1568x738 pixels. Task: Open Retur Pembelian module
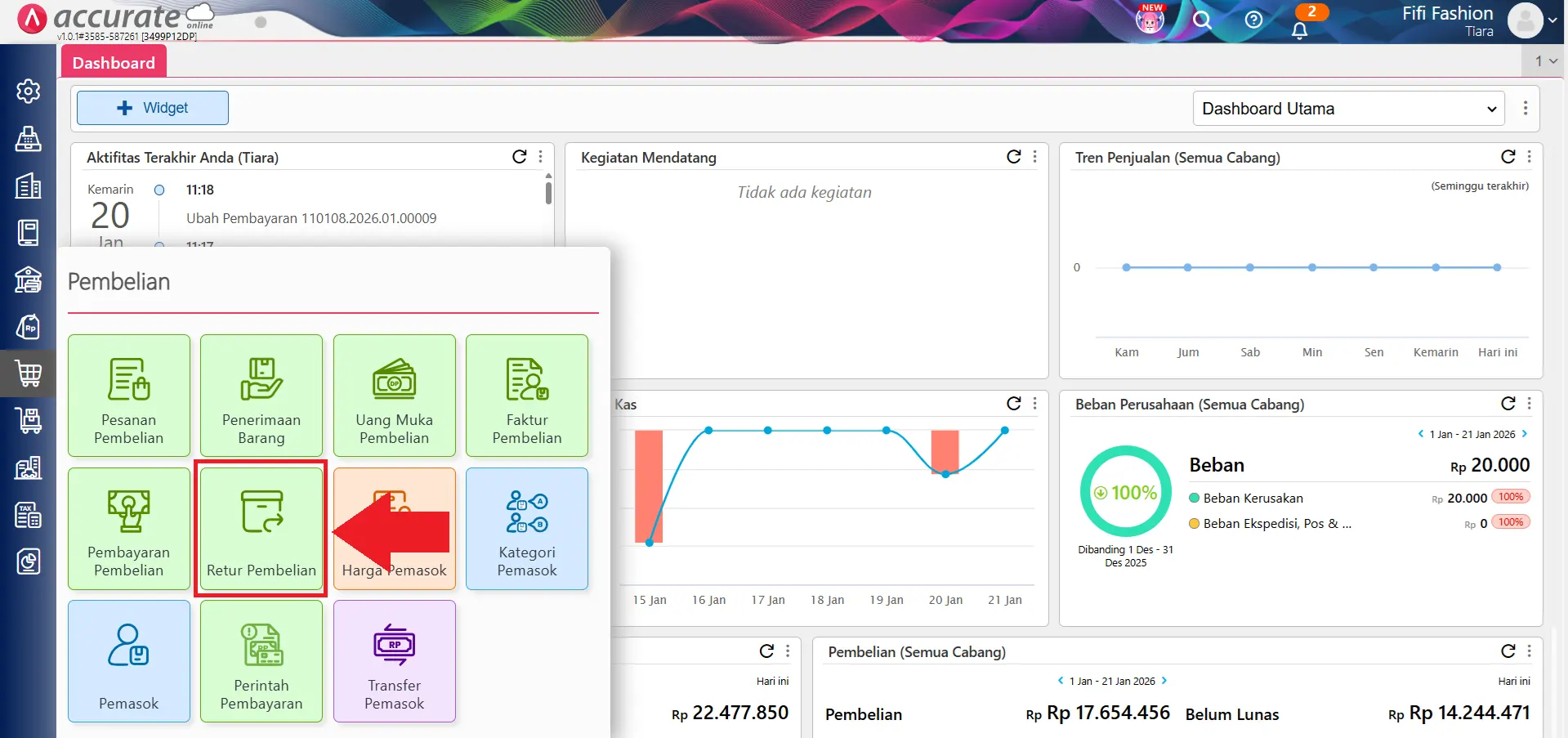(x=261, y=528)
